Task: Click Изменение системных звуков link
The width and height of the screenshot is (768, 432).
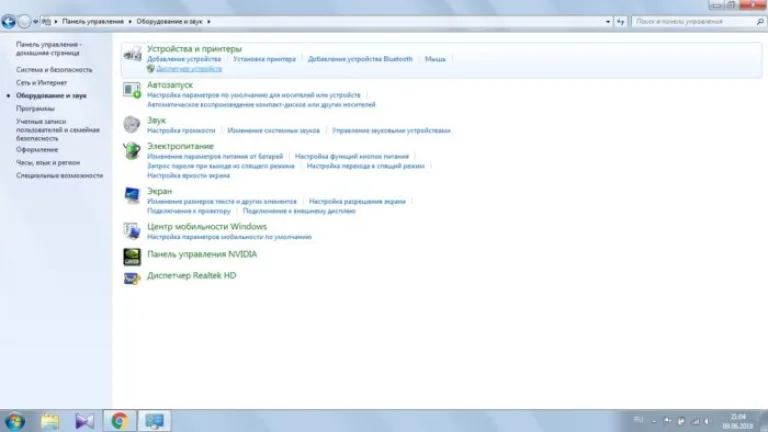Action: [x=273, y=131]
